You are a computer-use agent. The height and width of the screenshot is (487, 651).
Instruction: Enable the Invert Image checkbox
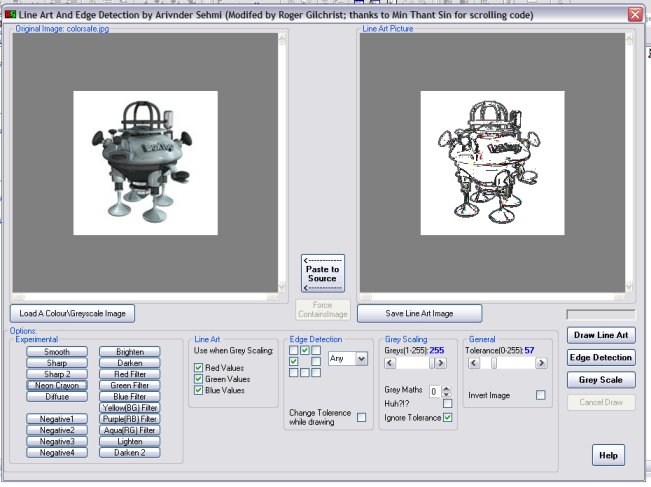(541, 396)
